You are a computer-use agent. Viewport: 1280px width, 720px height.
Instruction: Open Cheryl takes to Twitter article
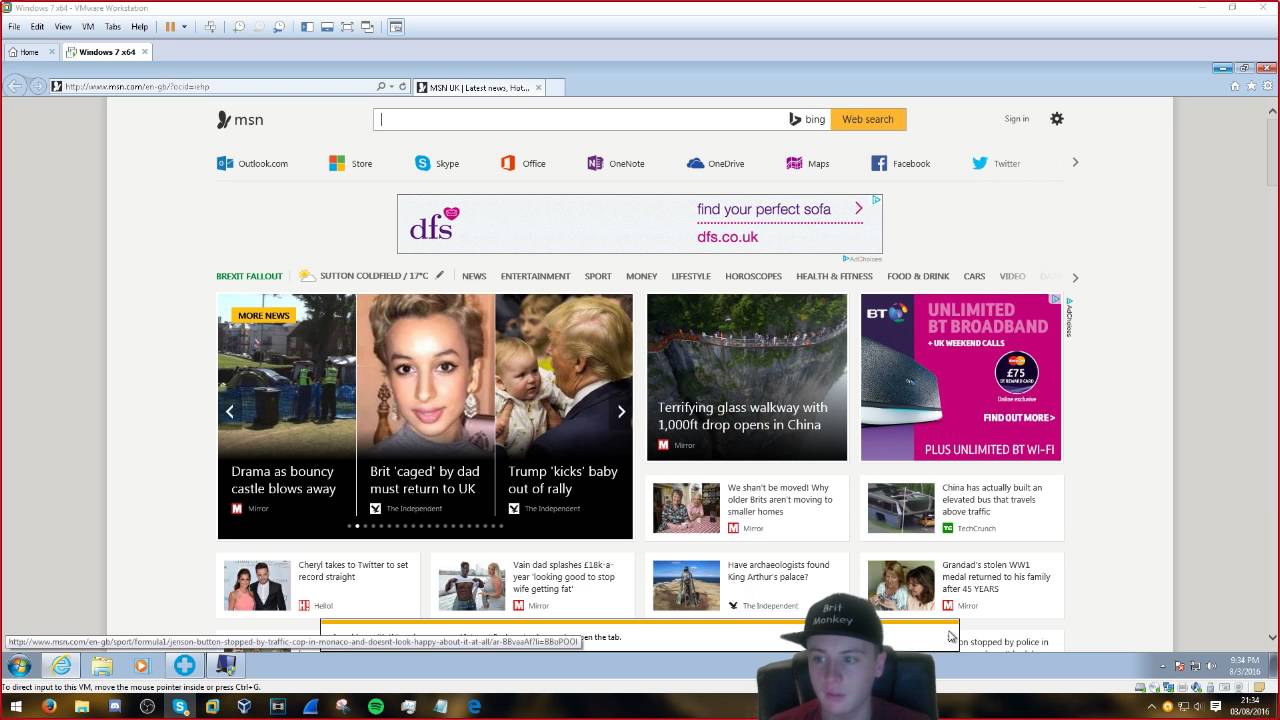pos(318,585)
